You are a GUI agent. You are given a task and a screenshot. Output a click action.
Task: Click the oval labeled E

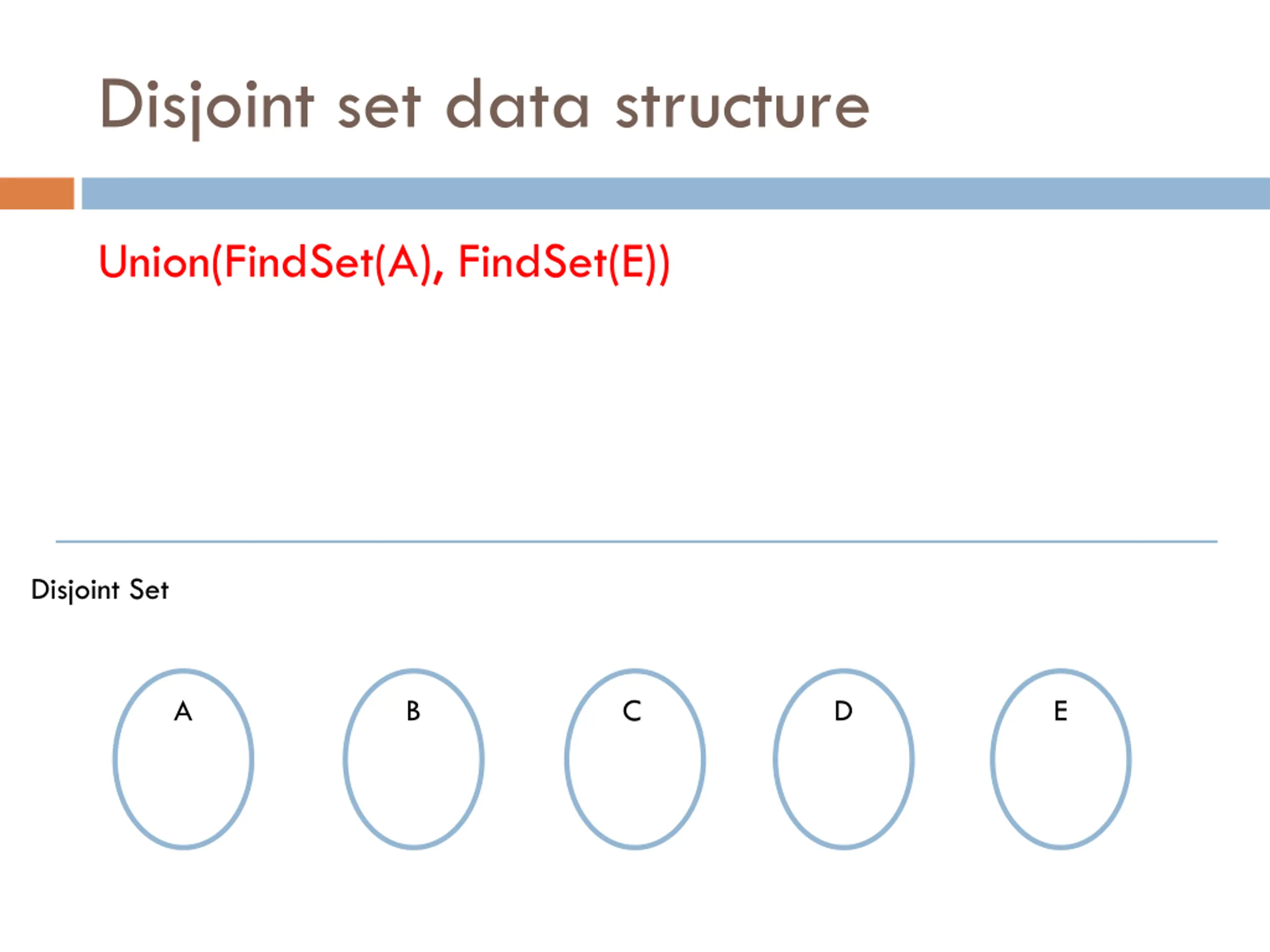tap(1061, 759)
